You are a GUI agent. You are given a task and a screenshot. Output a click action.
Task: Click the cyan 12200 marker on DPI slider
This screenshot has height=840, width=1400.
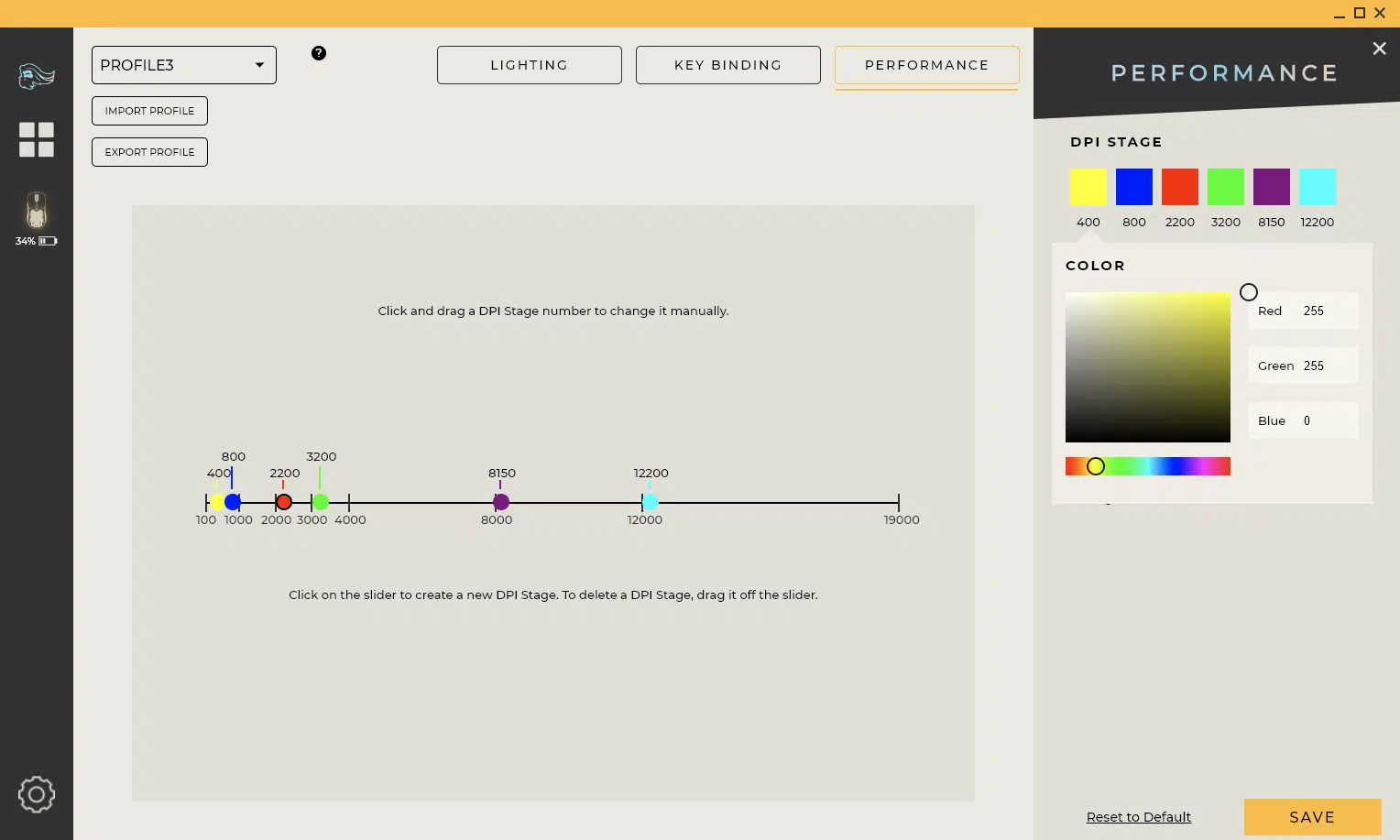650,502
